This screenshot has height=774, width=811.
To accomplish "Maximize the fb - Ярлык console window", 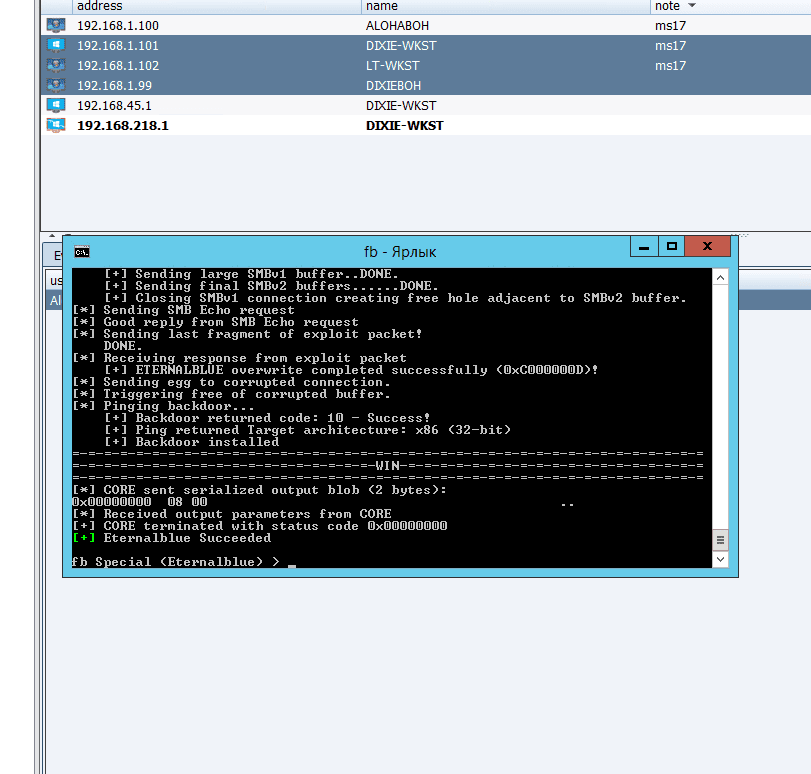I will [672, 247].
